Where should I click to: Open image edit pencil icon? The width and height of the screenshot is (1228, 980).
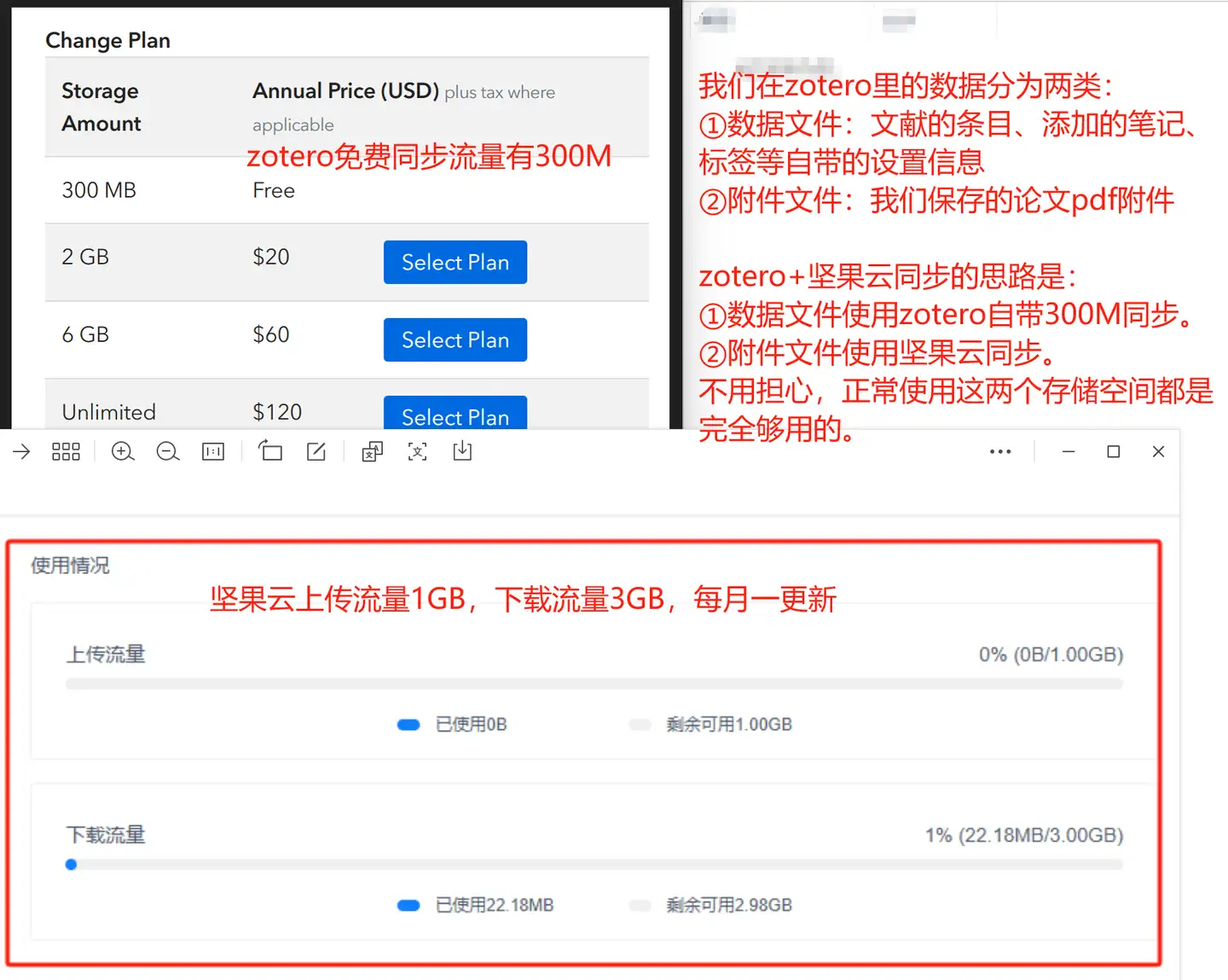pyautogui.click(x=316, y=451)
